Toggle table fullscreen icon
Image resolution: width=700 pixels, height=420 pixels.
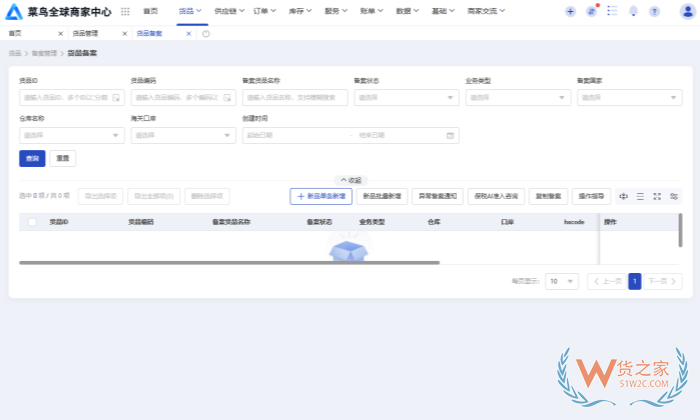coord(657,197)
